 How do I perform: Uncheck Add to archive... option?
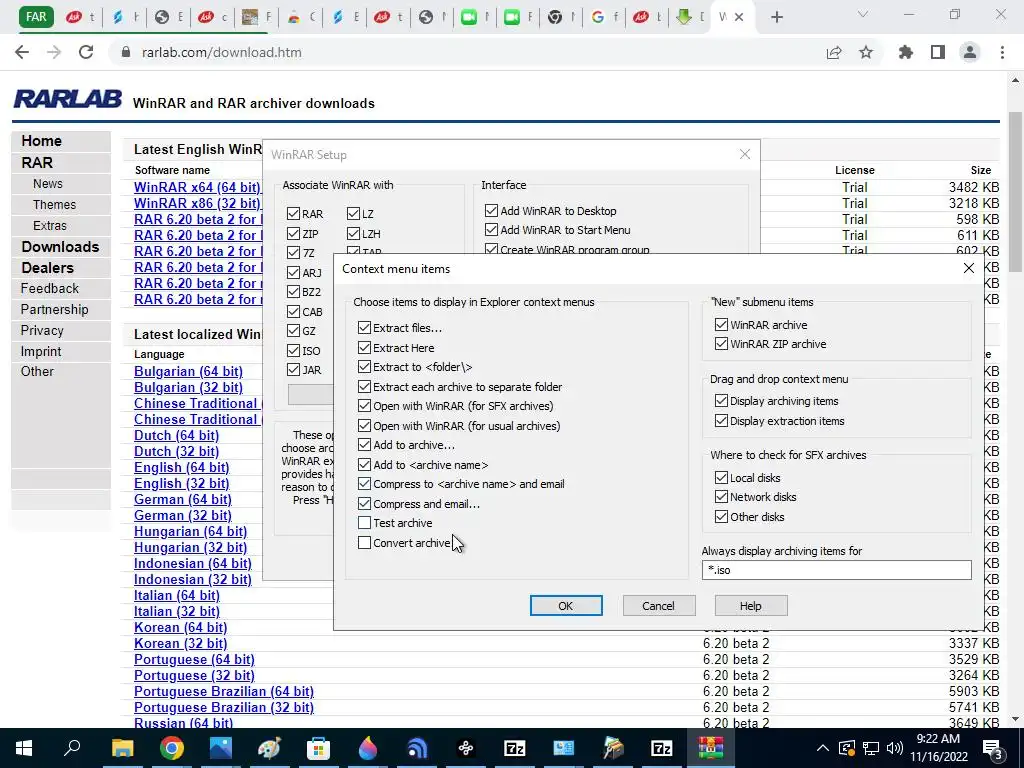click(364, 445)
